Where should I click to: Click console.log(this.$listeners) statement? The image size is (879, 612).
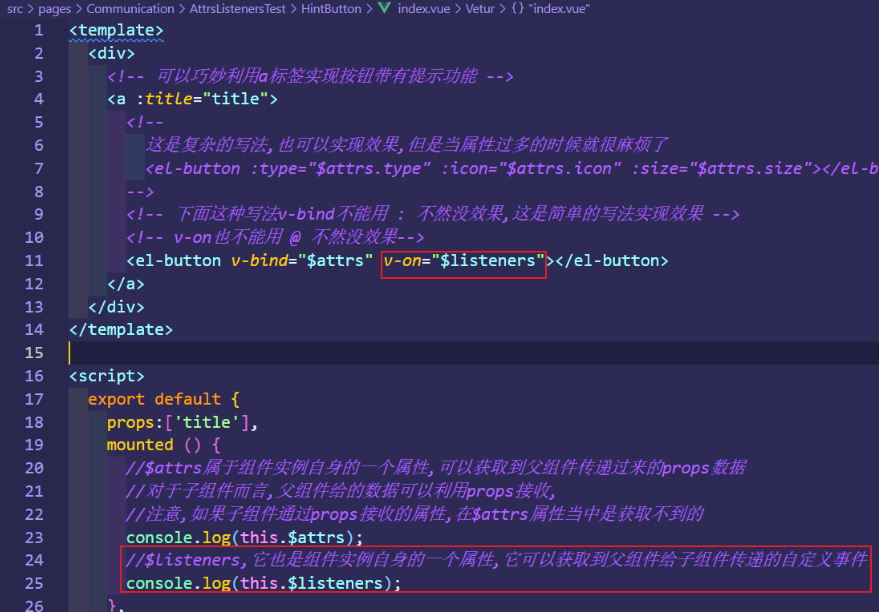tap(263, 583)
